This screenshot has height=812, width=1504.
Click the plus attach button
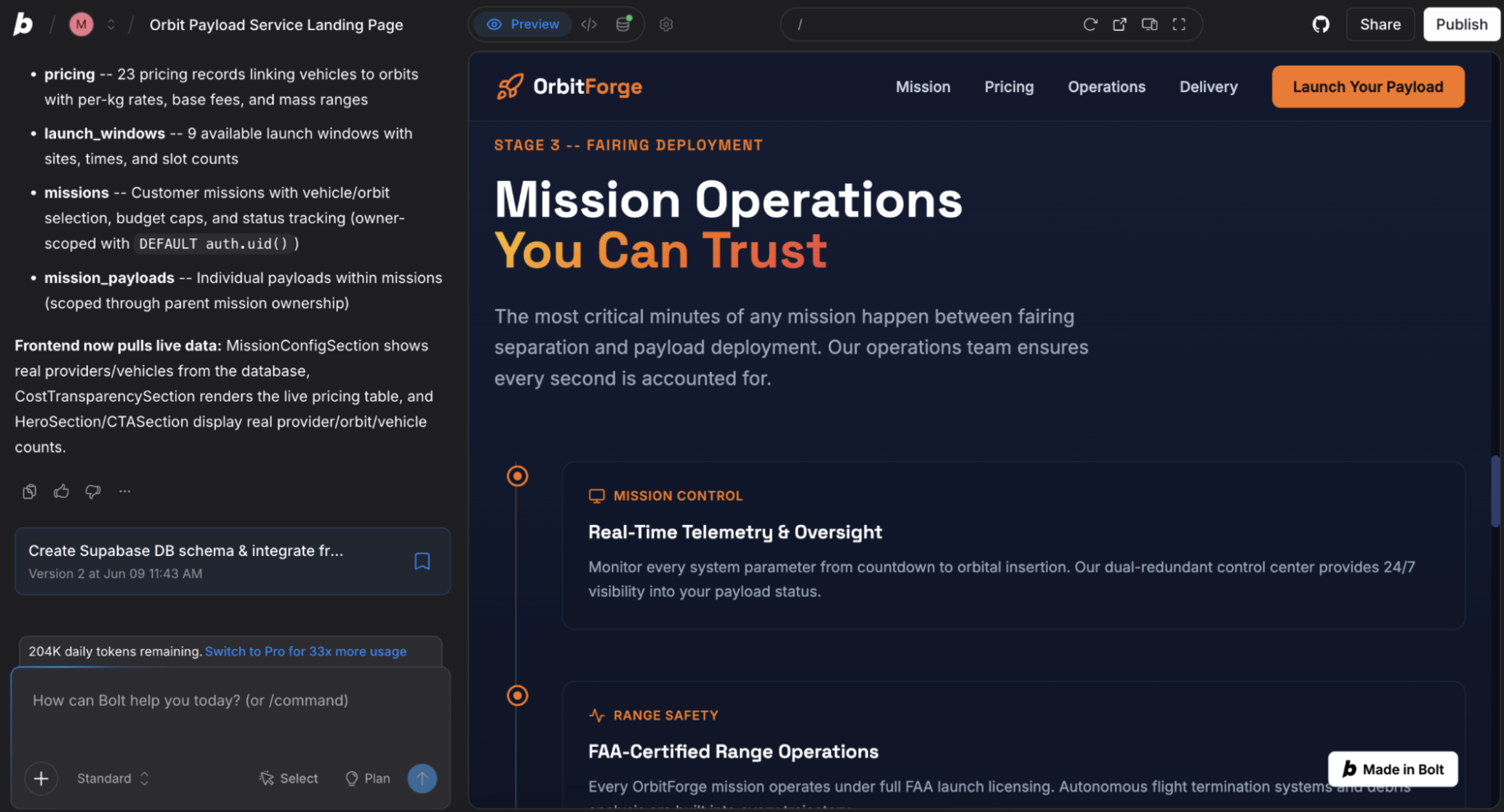pos(41,778)
